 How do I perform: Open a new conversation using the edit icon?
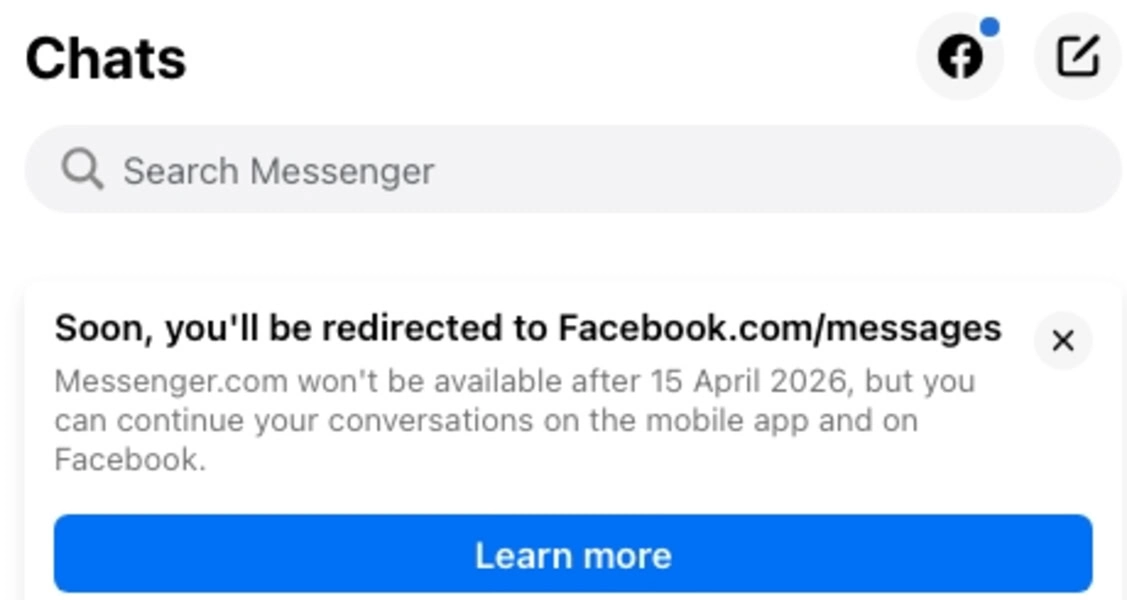pos(1076,57)
